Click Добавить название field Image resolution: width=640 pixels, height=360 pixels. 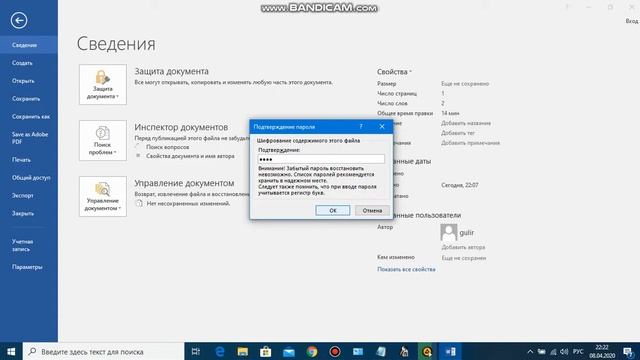[x=466, y=123]
